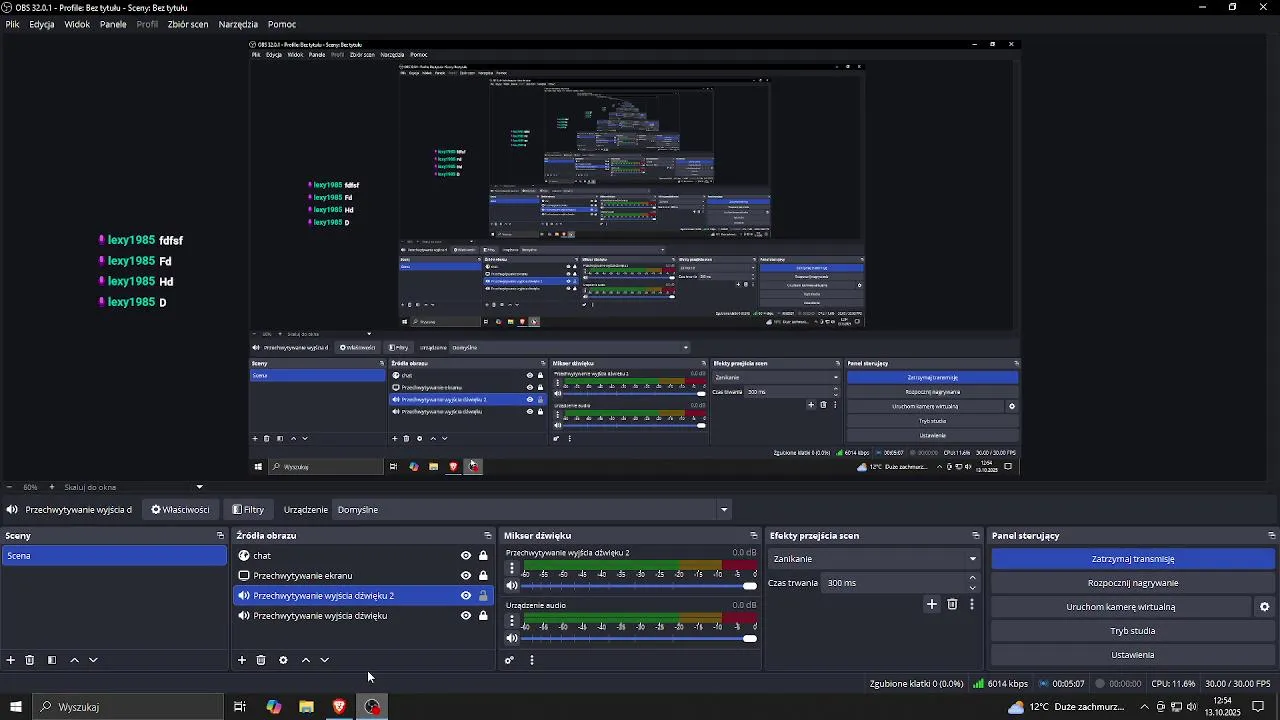Click the Czas trwania 300 ms field
Viewport: 1280px width, 720px height.
click(x=893, y=583)
